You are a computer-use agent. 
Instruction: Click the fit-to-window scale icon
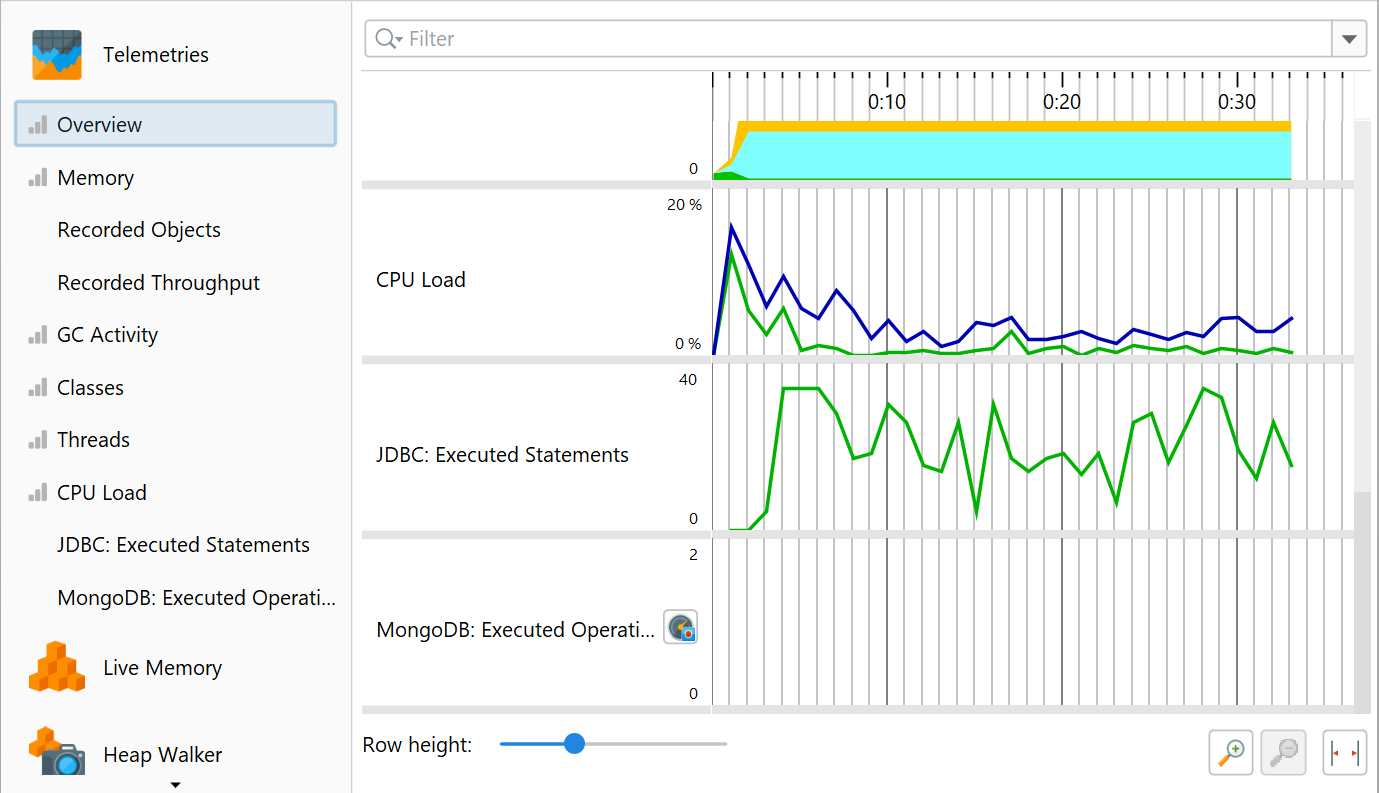1344,752
